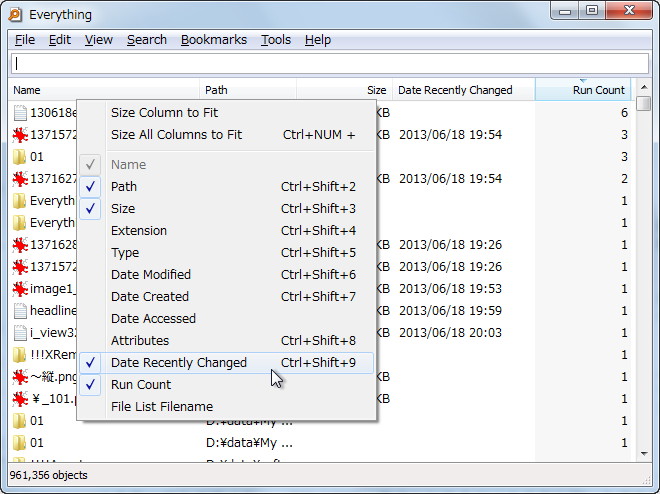Select the 130618e file icon
The height and width of the screenshot is (494, 660).
coord(20,113)
